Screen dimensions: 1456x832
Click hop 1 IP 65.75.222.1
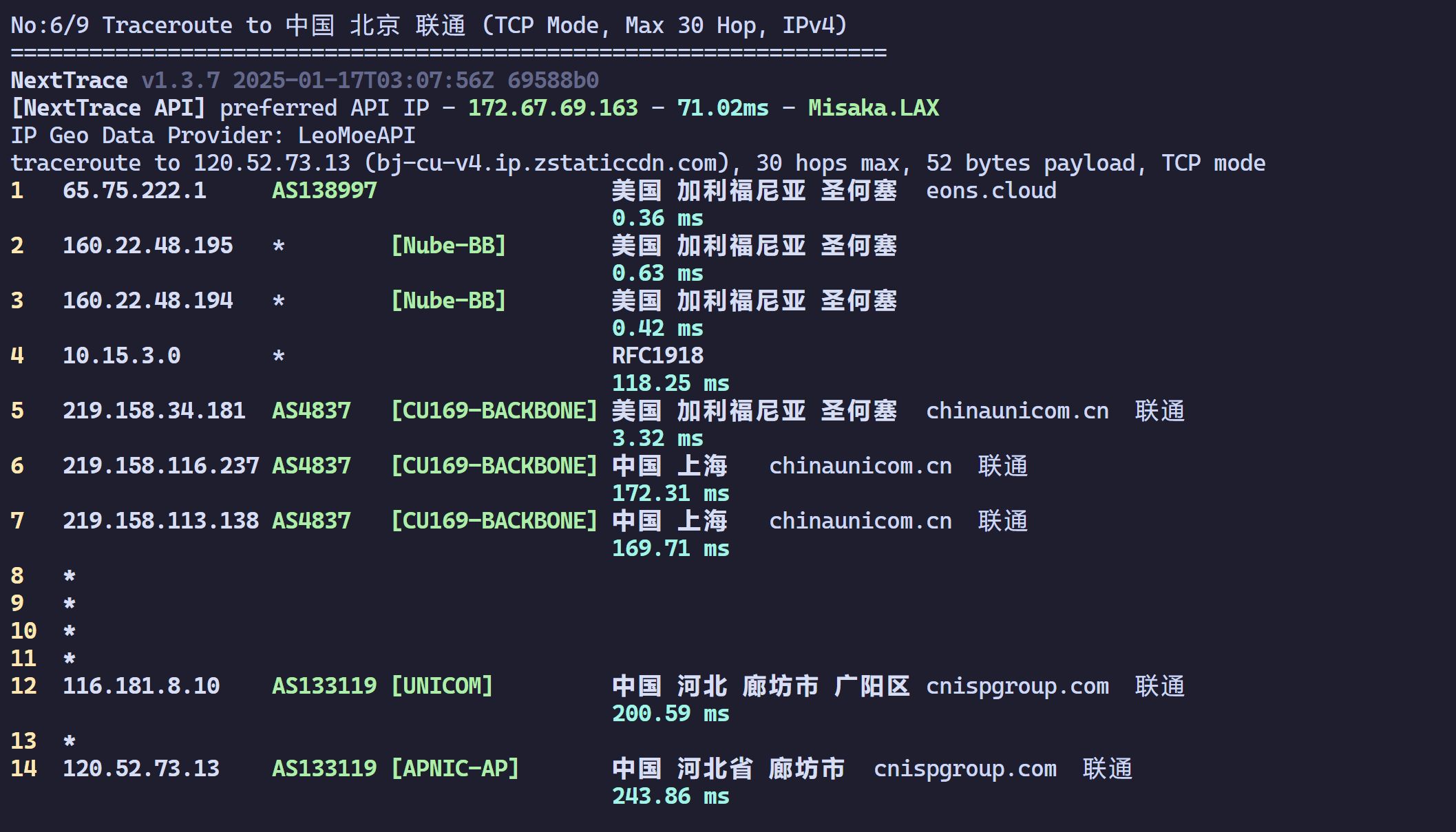134,191
